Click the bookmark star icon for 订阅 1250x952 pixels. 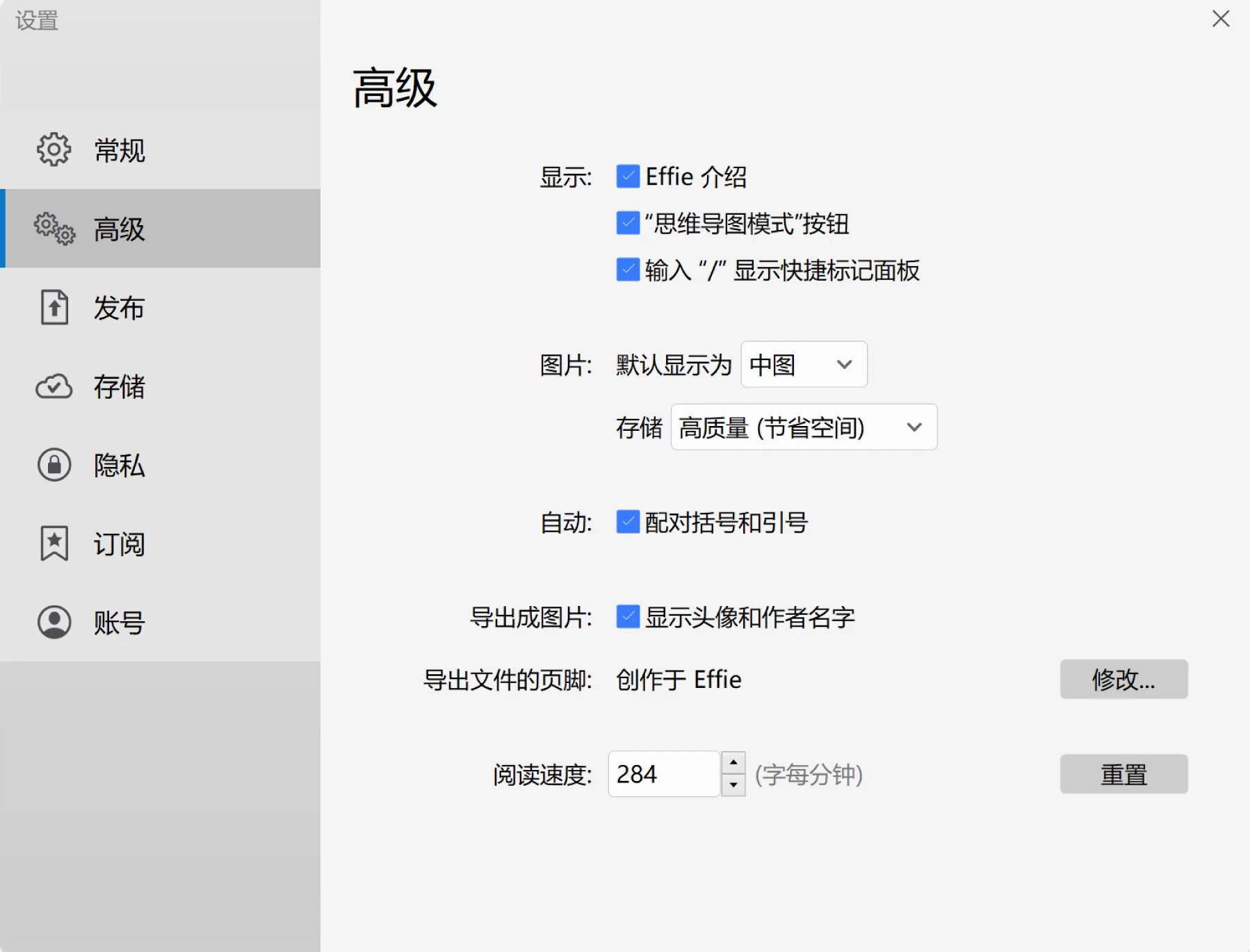coord(54,543)
